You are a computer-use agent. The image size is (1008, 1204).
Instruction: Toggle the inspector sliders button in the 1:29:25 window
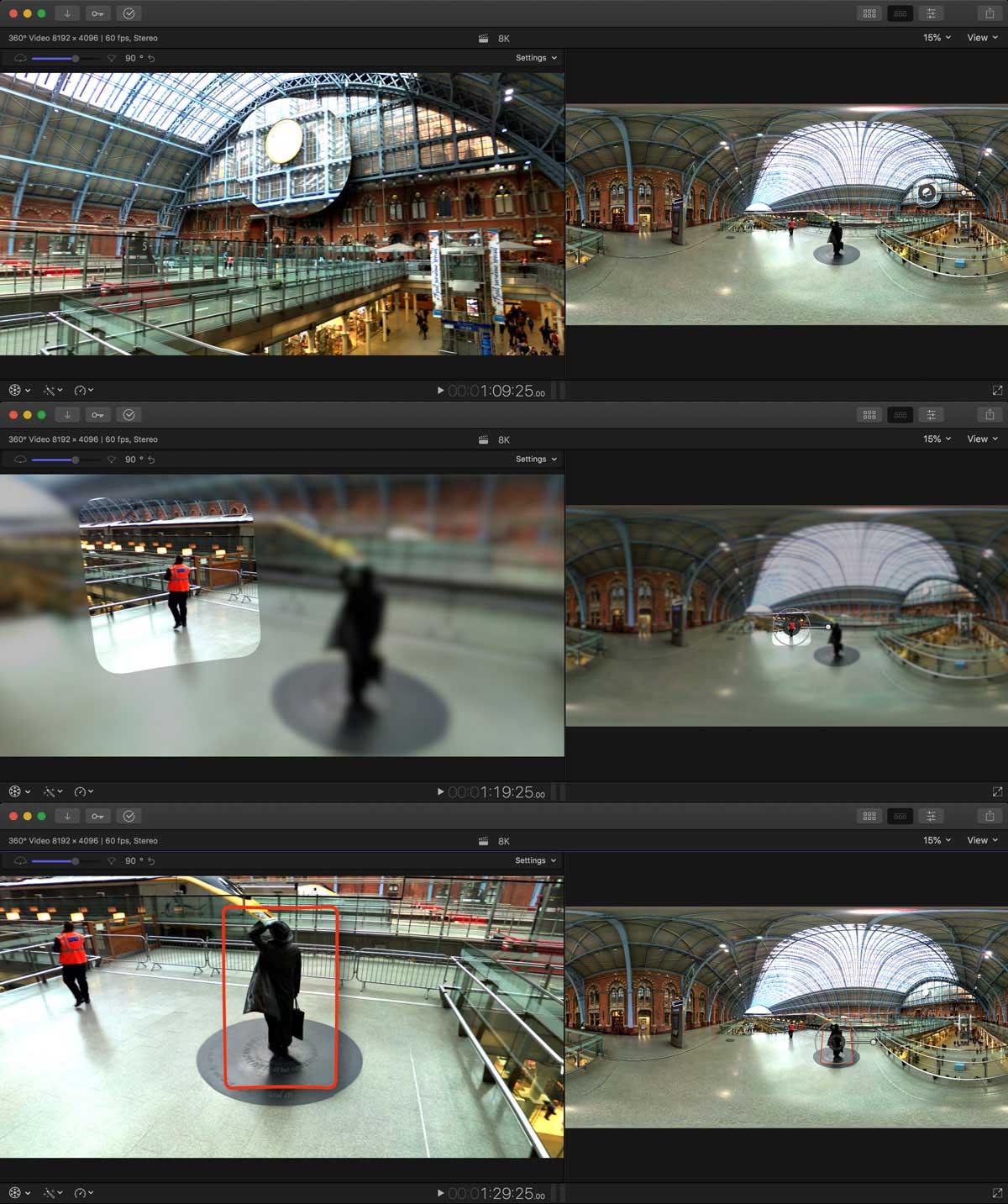tap(931, 817)
